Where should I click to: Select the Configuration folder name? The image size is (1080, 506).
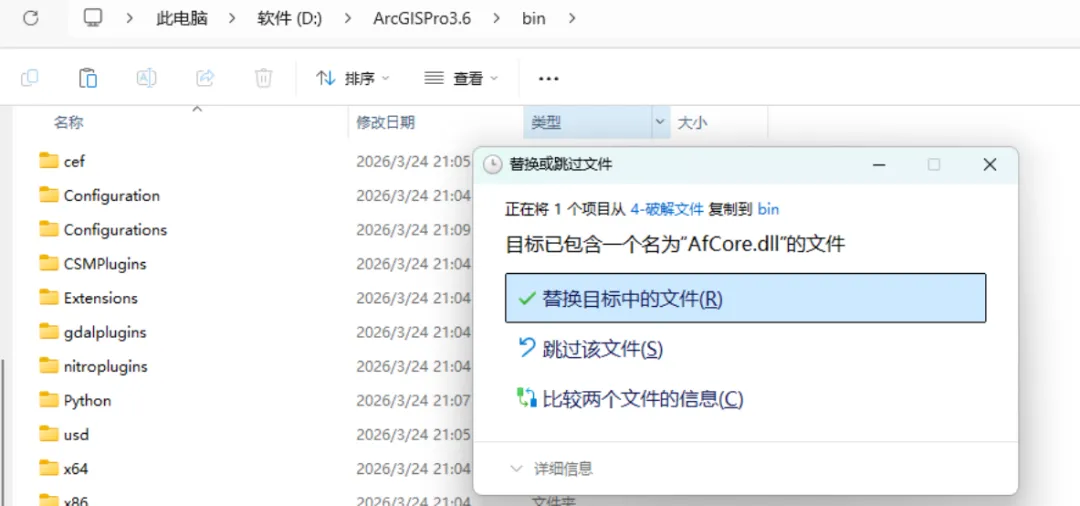coord(112,196)
